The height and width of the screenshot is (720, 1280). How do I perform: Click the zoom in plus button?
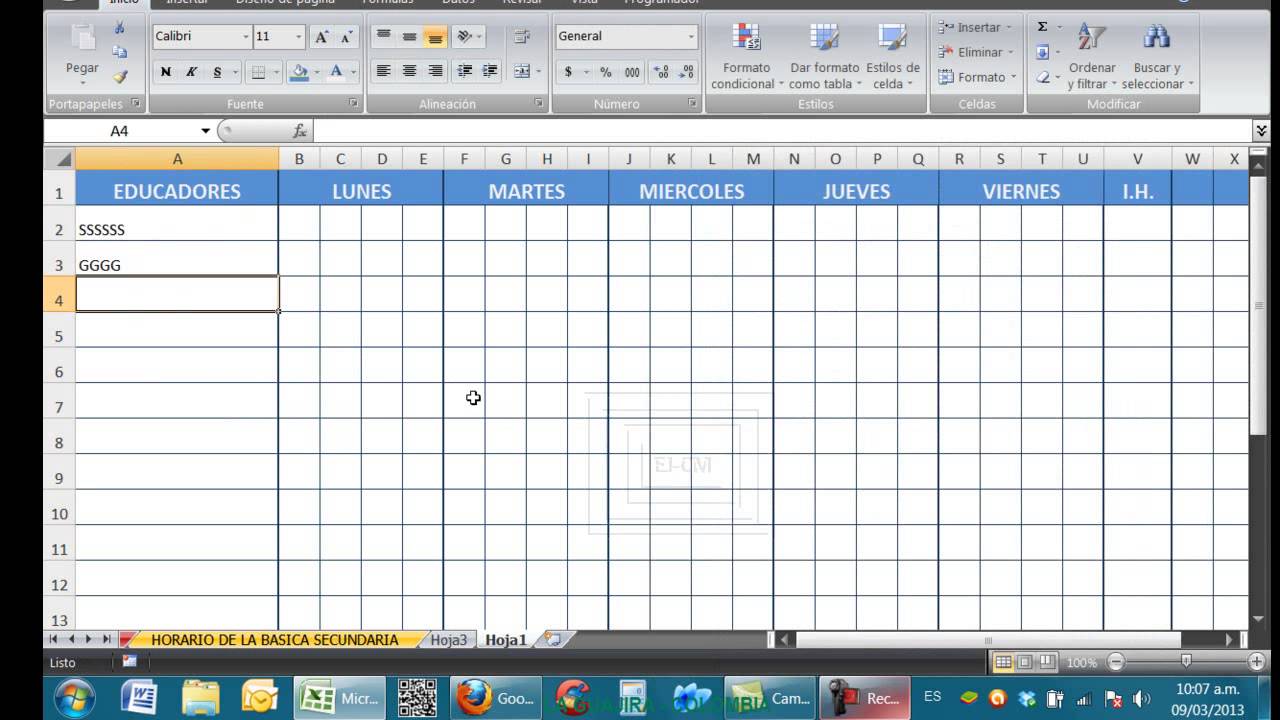1257,662
